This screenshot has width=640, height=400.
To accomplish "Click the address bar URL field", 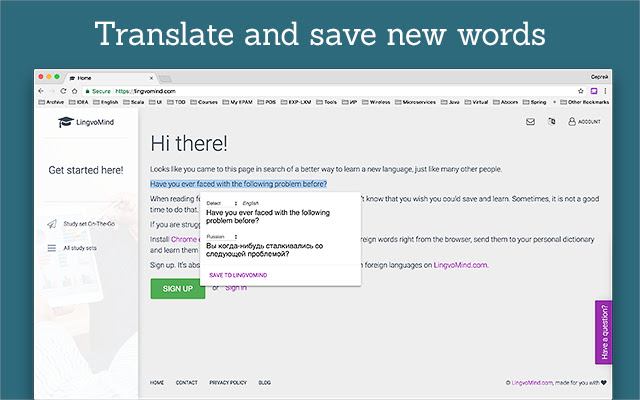I will pos(300,90).
